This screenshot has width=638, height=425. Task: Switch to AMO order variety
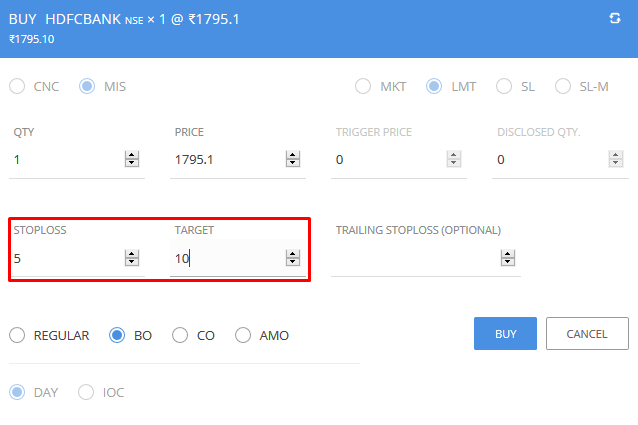(x=243, y=335)
